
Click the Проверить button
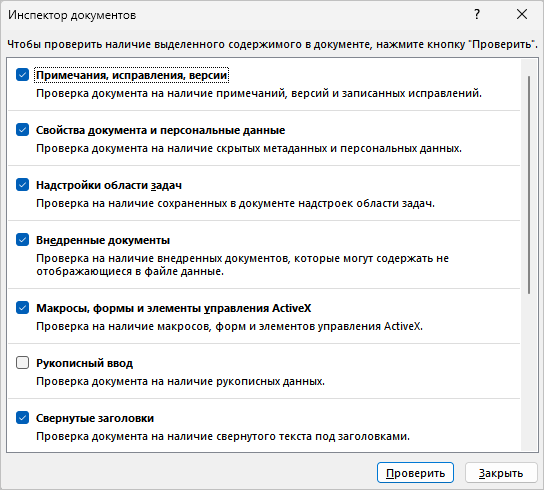click(415, 473)
